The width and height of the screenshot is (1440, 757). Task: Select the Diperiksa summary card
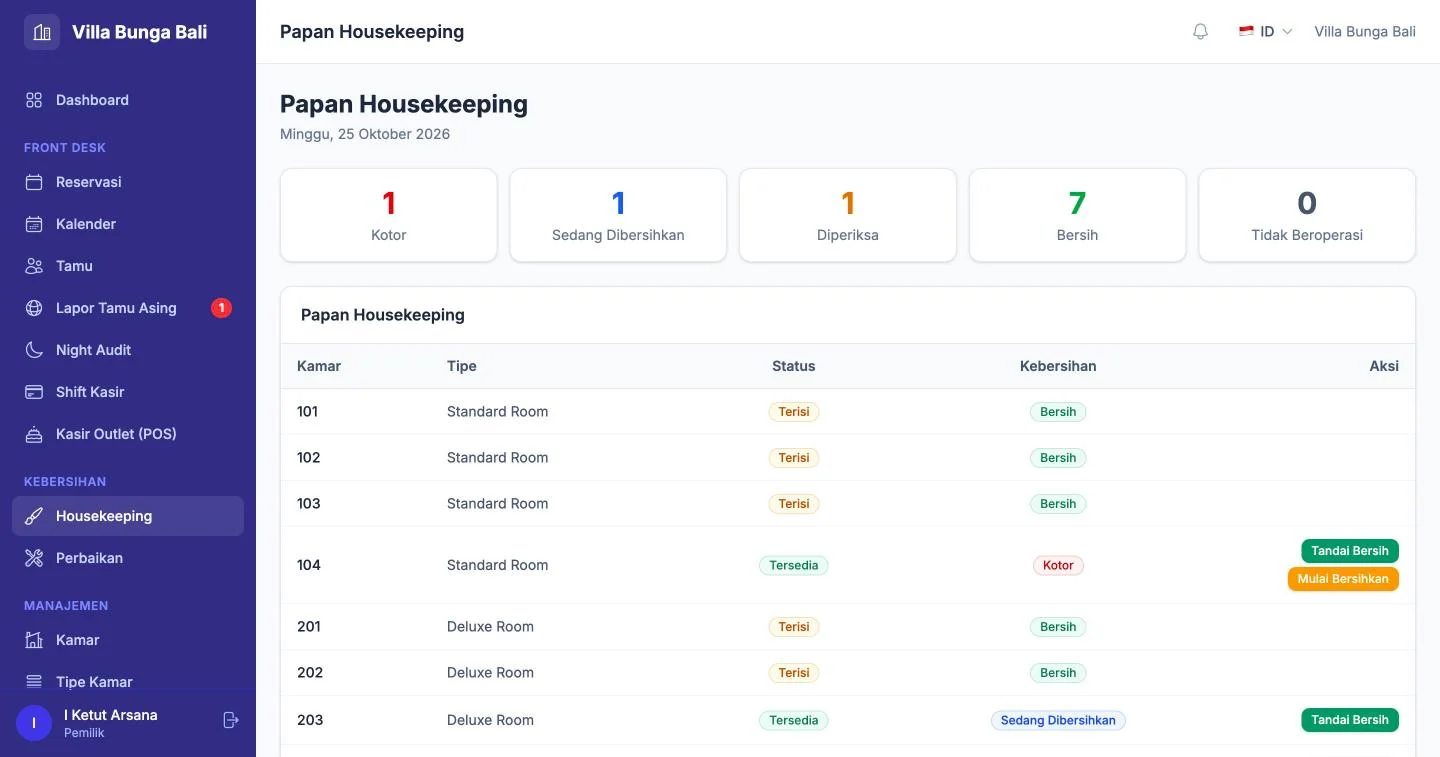(848, 215)
